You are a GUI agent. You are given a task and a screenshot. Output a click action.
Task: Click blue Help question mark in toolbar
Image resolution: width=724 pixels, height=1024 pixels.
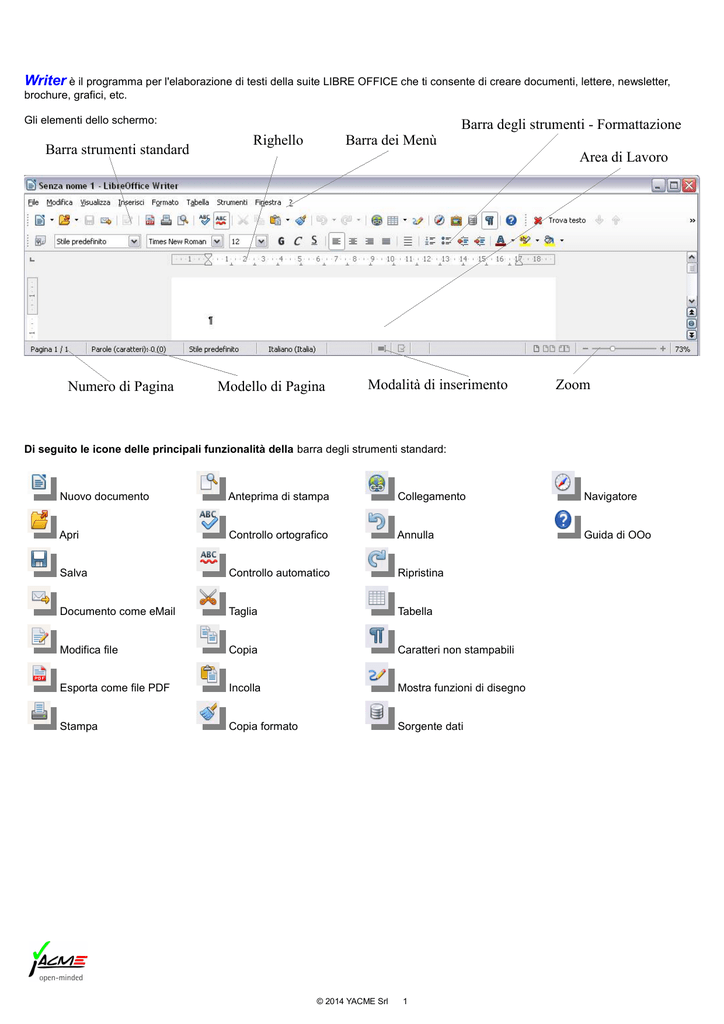[511, 220]
